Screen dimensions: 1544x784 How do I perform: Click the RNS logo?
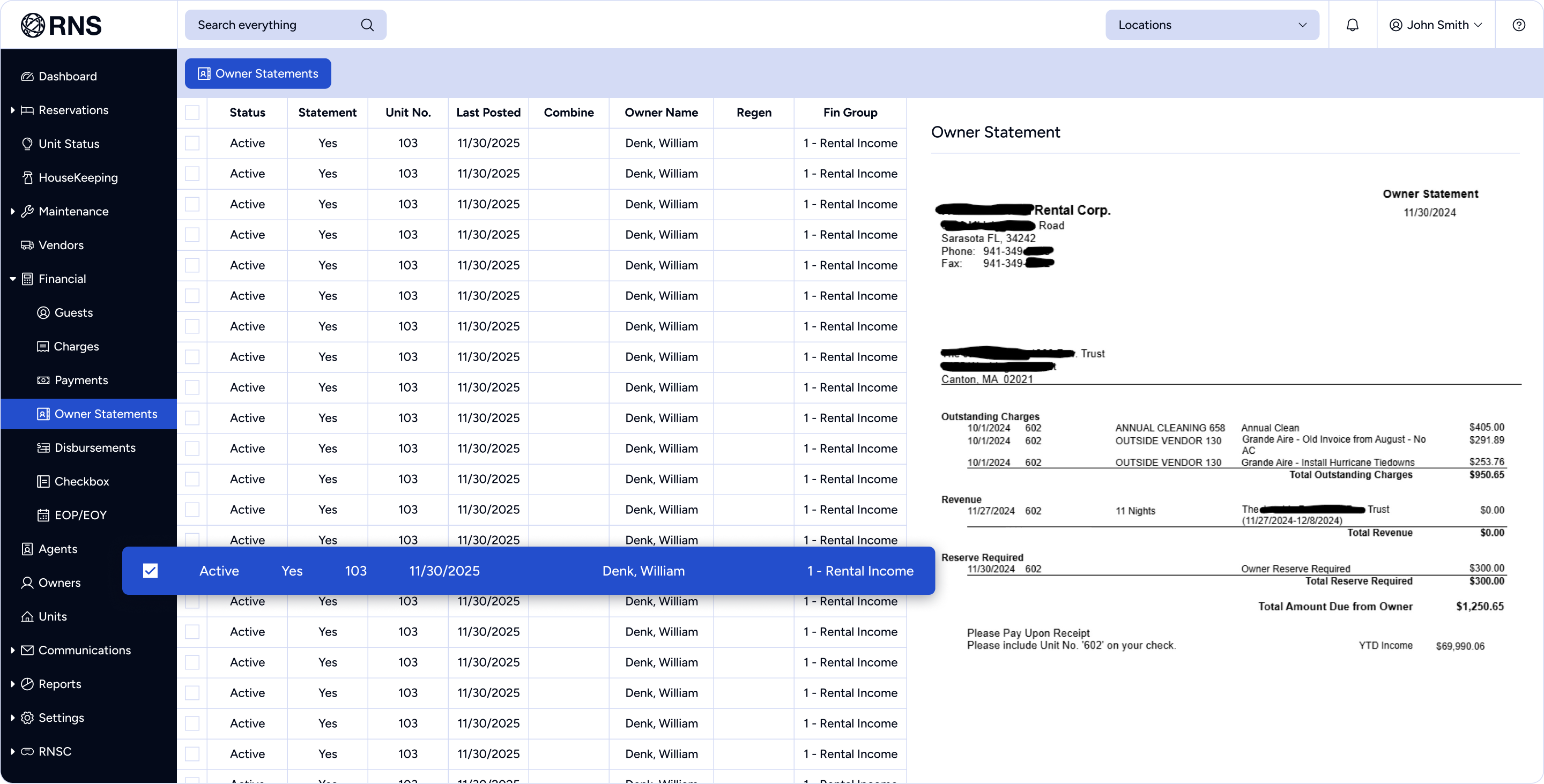click(x=61, y=25)
